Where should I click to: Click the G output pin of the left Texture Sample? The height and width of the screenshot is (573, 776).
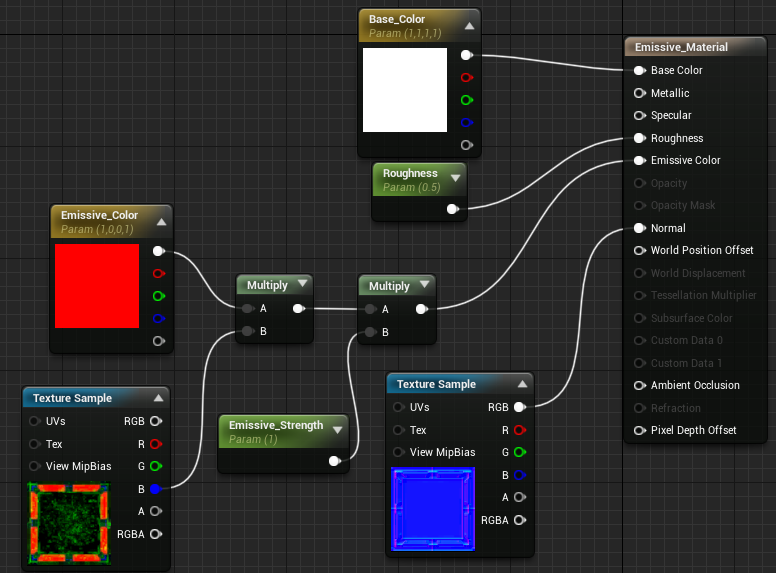tap(156, 466)
